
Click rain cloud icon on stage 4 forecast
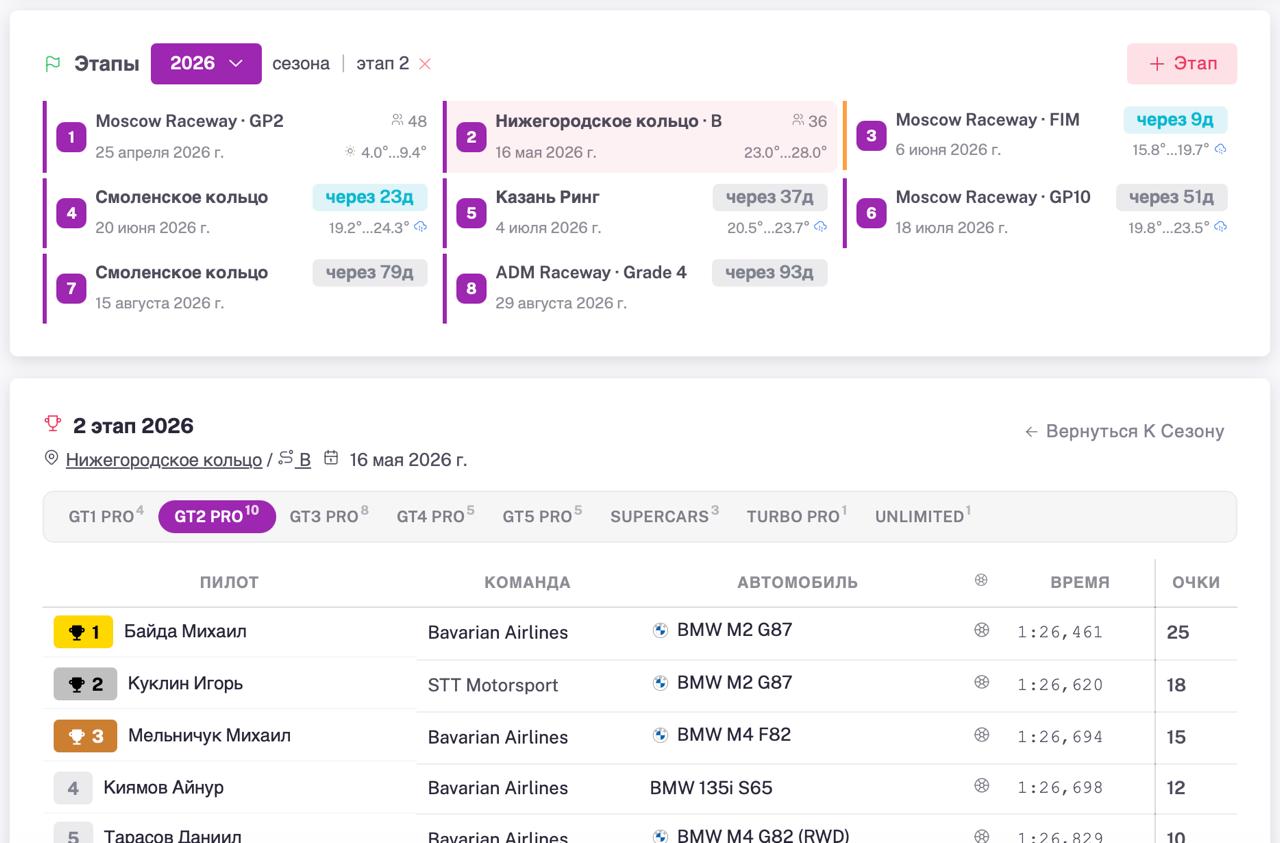[420, 227]
